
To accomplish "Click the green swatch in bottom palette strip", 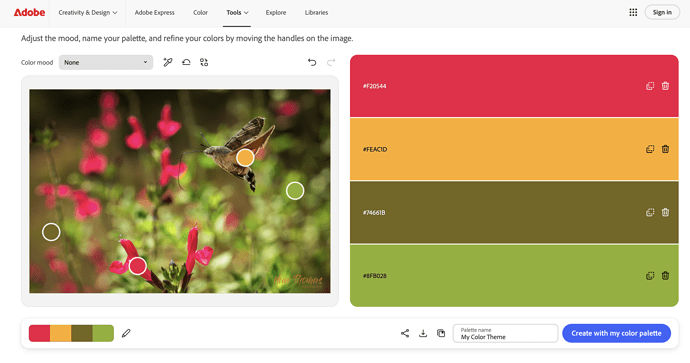I will point(103,334).
